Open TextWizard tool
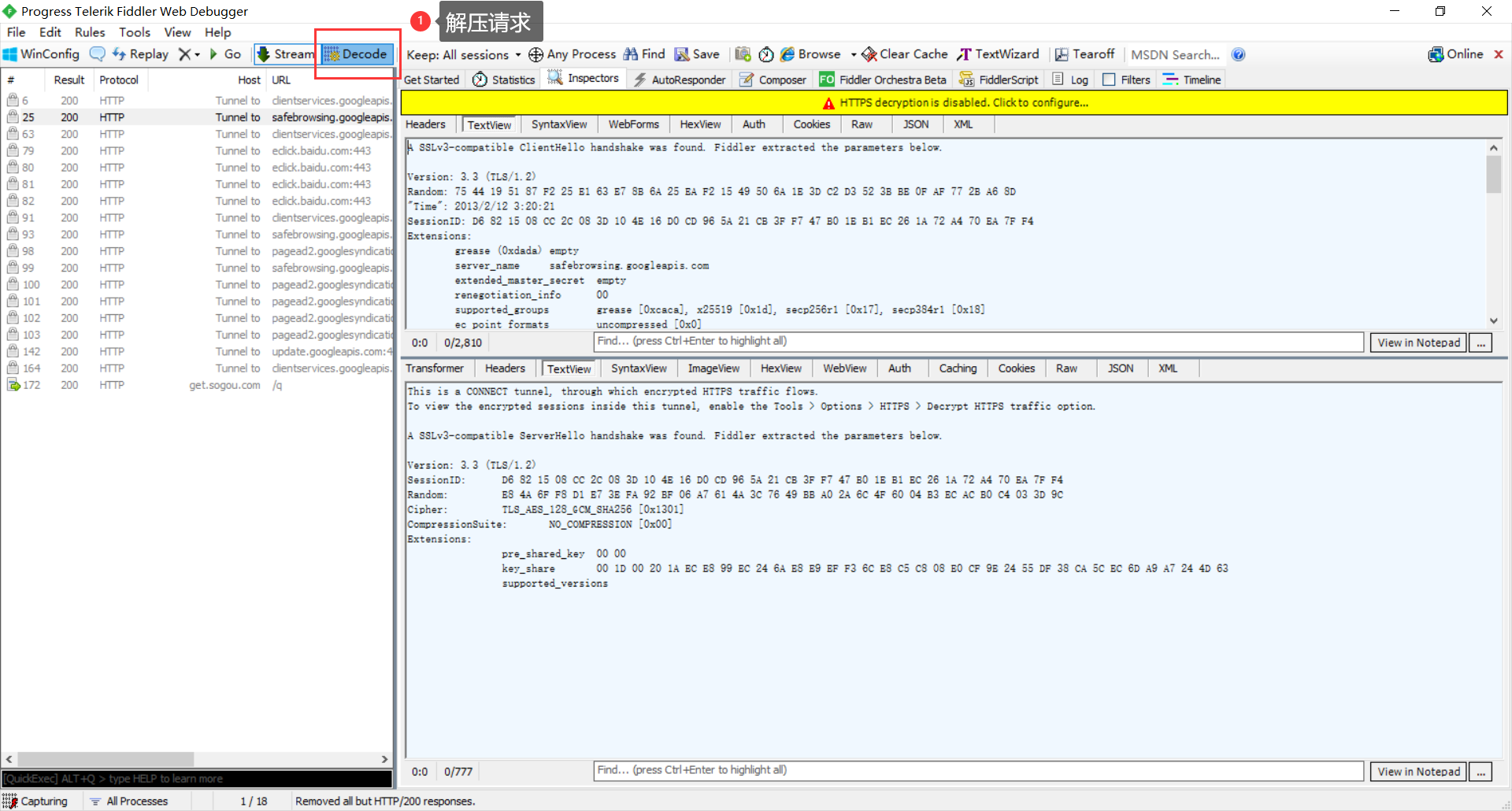The width and height of the screenshot is (1512, 811). (998, 54)
